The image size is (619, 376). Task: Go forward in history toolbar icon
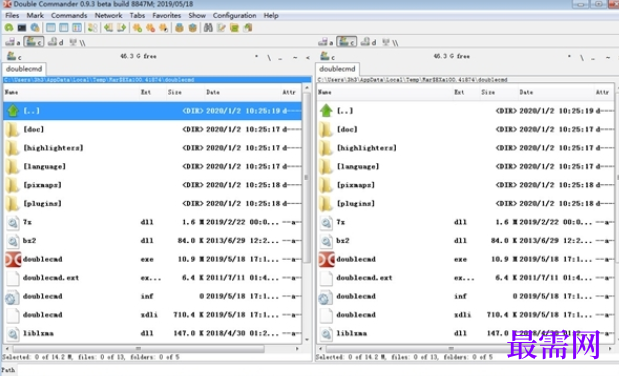[x=121, y=28]
